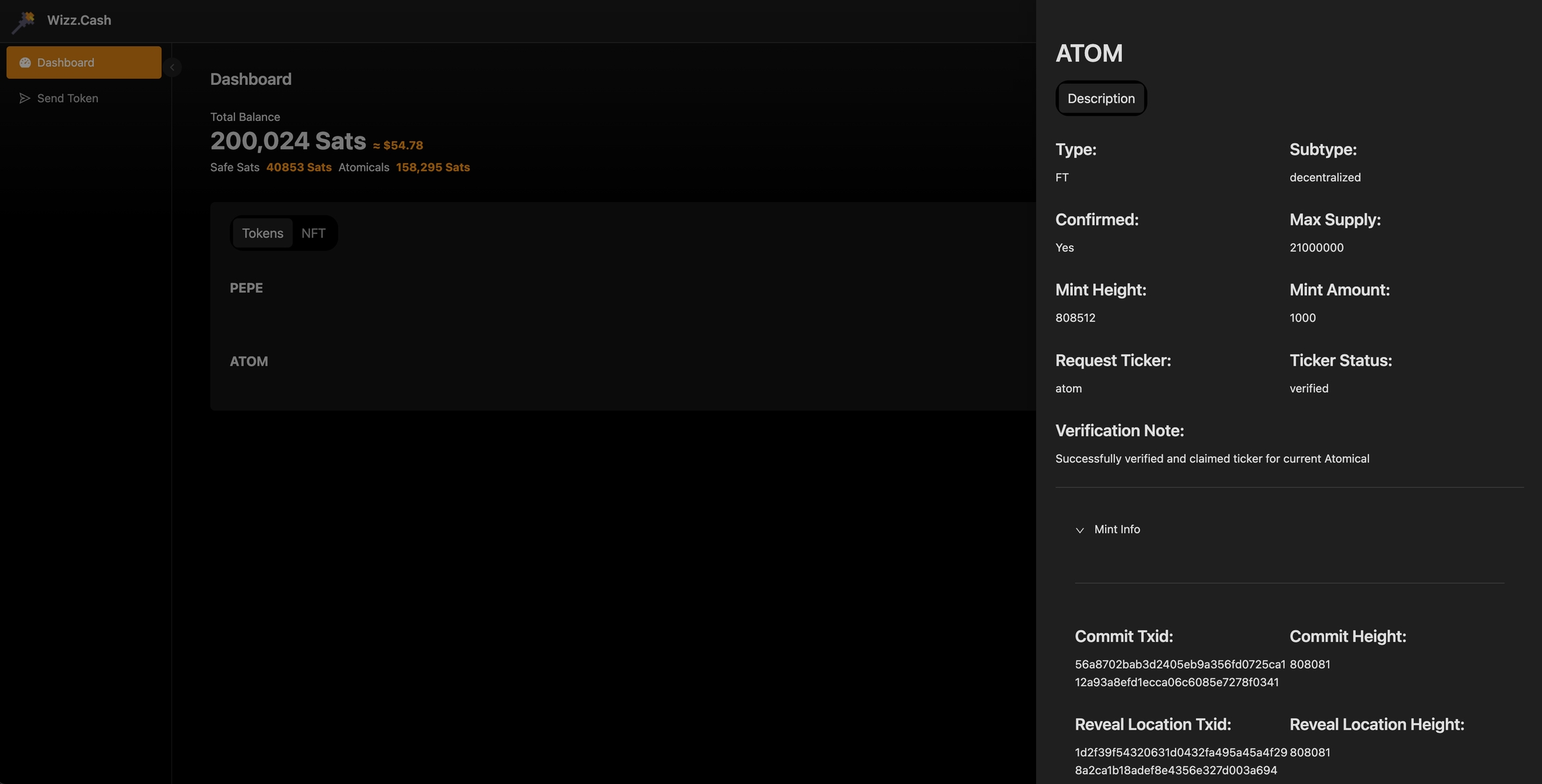
Task: Open the Description tab in ATOM panel
Action: (1100, 98)
